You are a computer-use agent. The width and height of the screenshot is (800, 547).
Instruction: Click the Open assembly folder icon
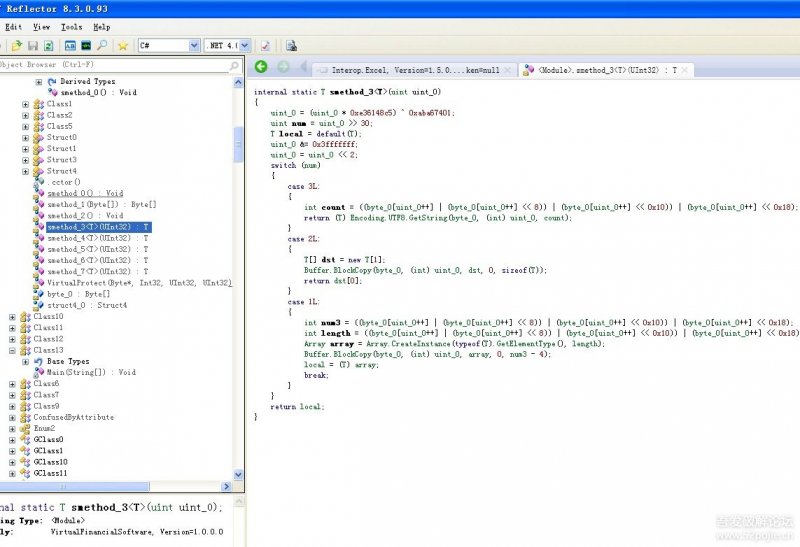pos(16,46)
